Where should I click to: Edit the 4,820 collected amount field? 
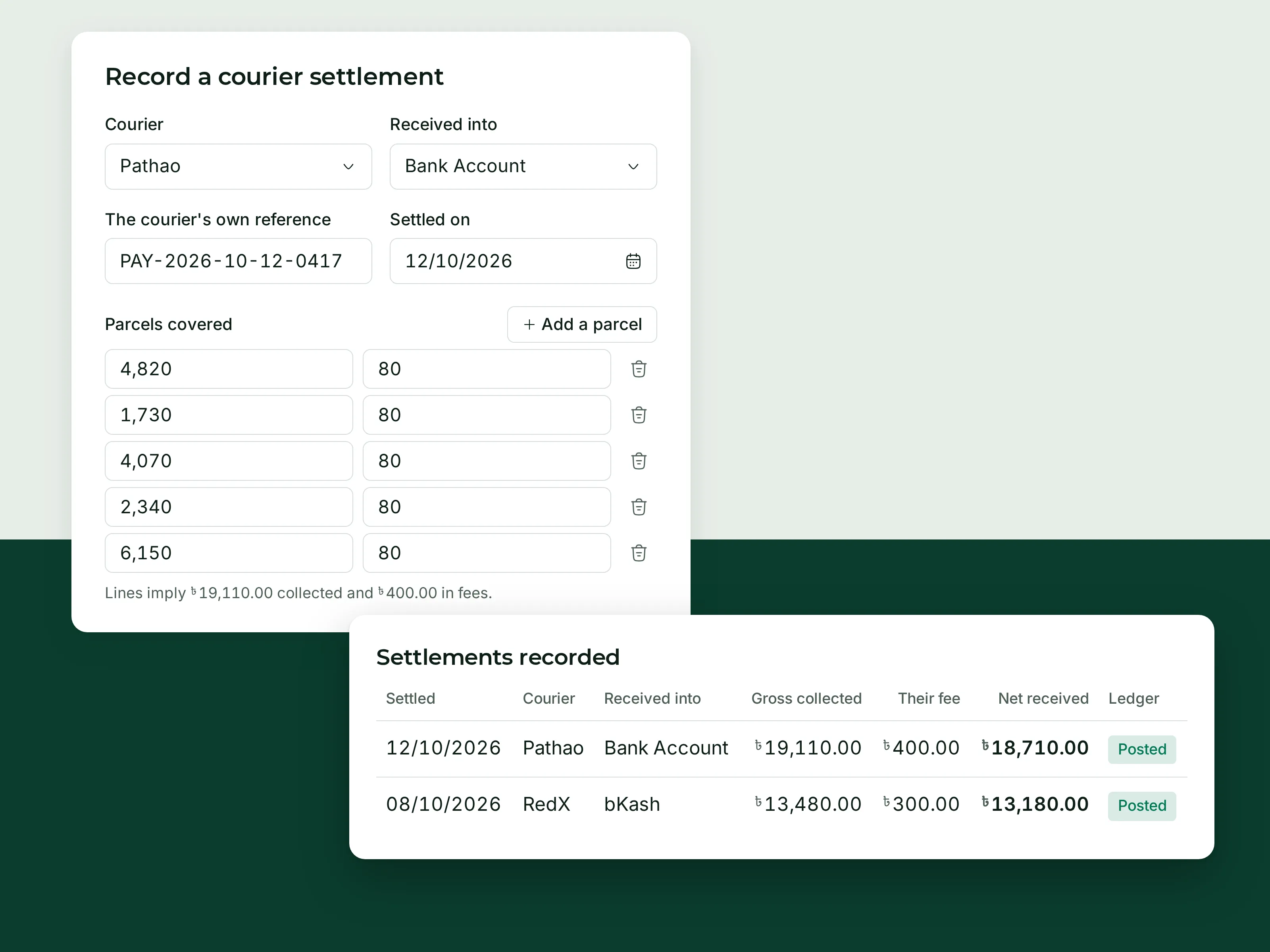pos(229,369)
